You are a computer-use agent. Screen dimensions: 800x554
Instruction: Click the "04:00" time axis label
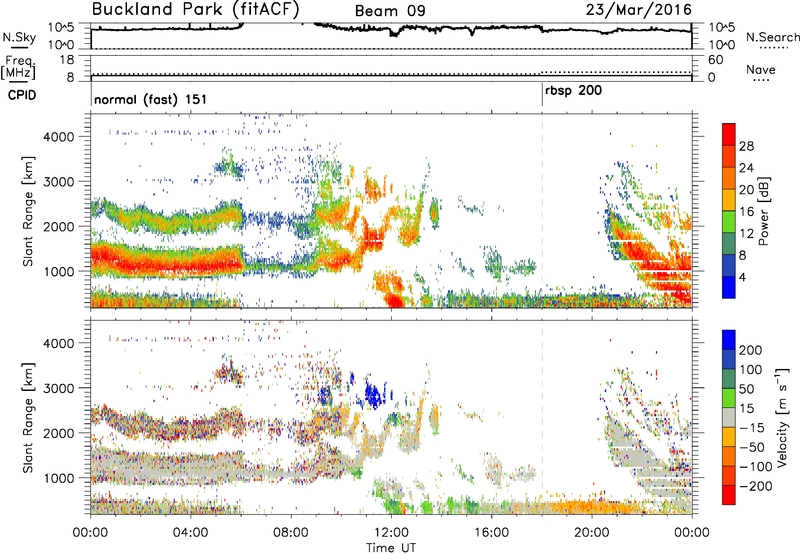click(191, 533)
